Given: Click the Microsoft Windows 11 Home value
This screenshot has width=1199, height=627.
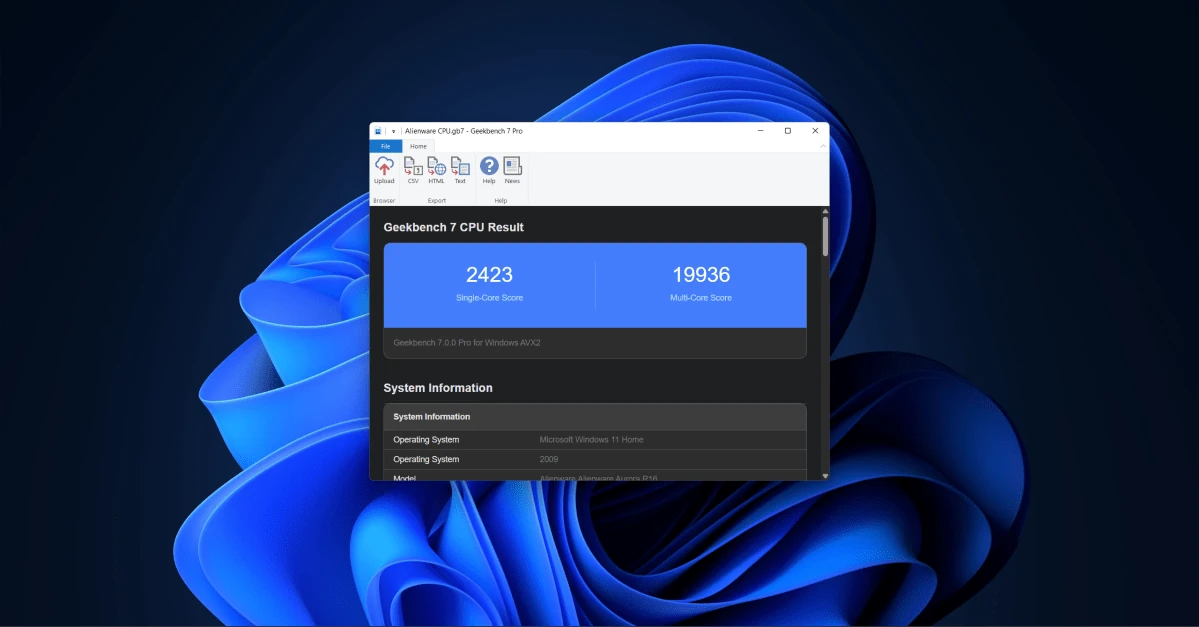Looking at the screenshot, I should click(591, 440).
